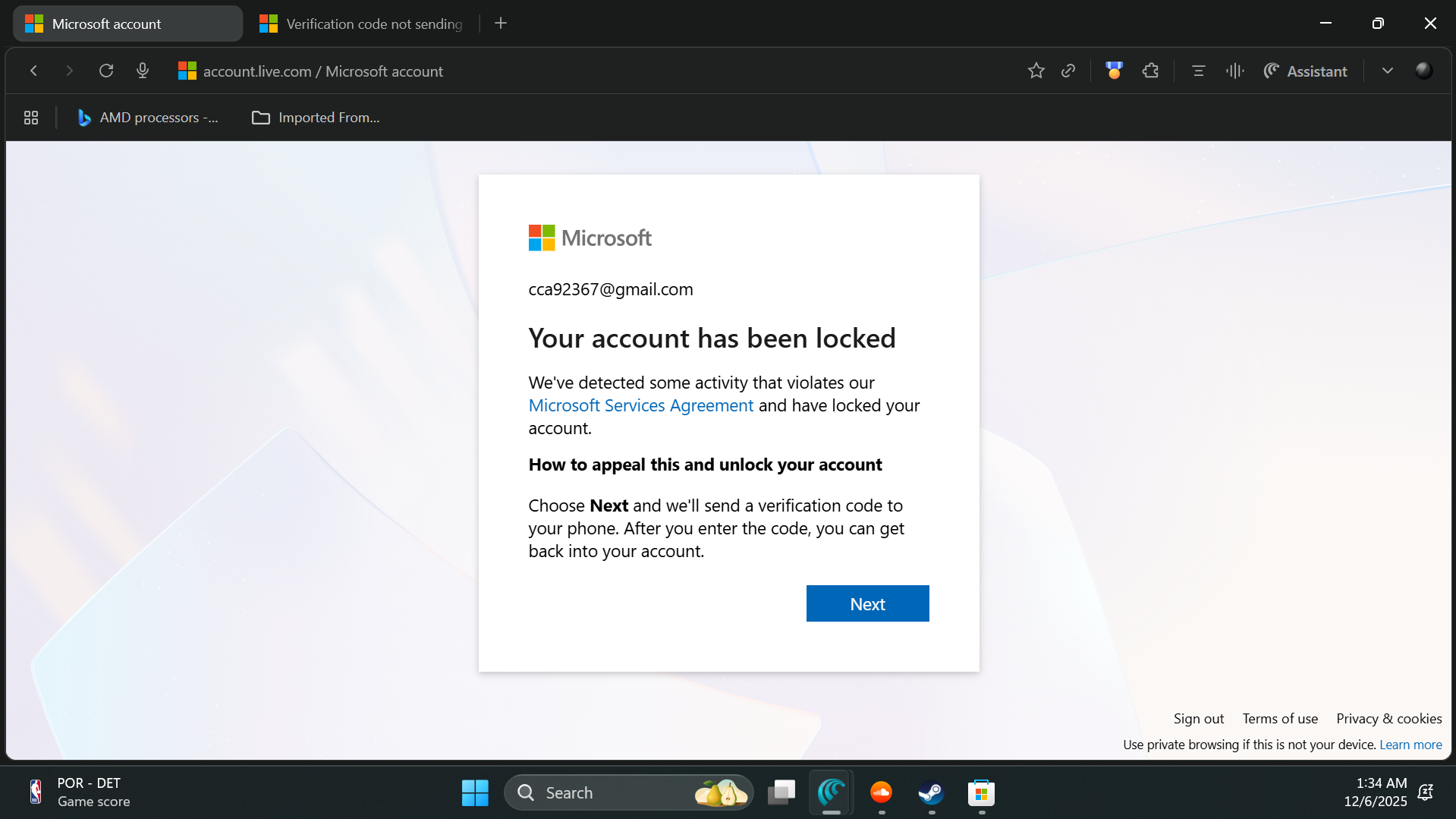Expand the toolbar chevron dropdown
The image size is (1456, 819).
pos(1387,71)
